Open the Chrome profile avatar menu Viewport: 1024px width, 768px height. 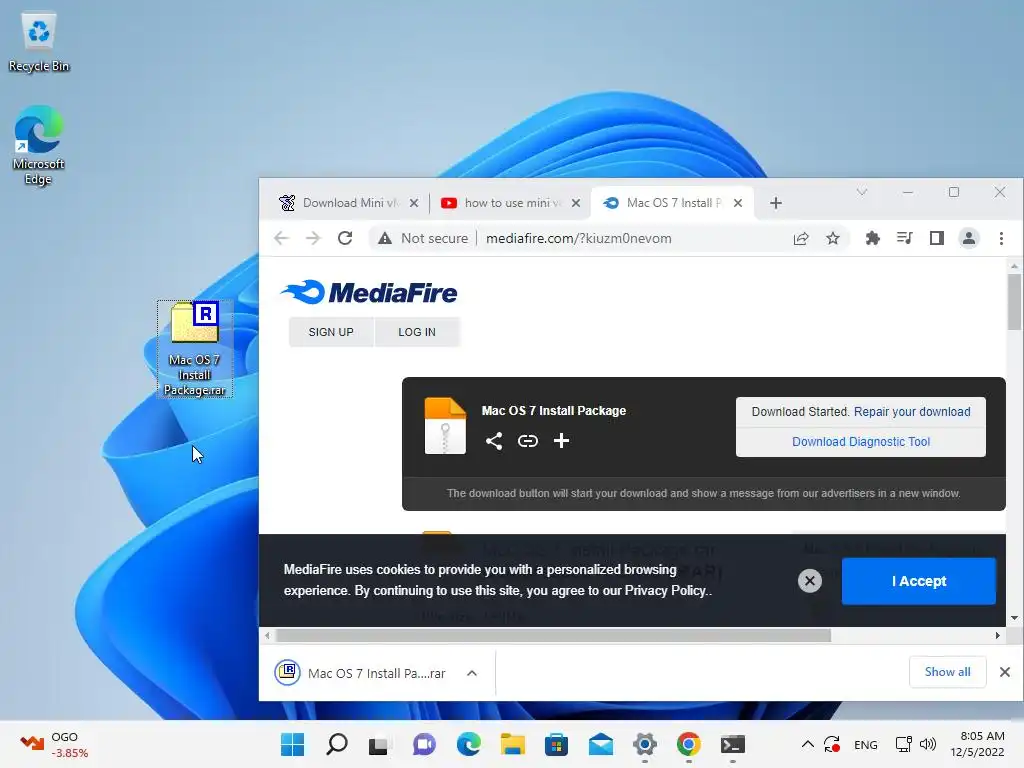[x=969, y=238]
